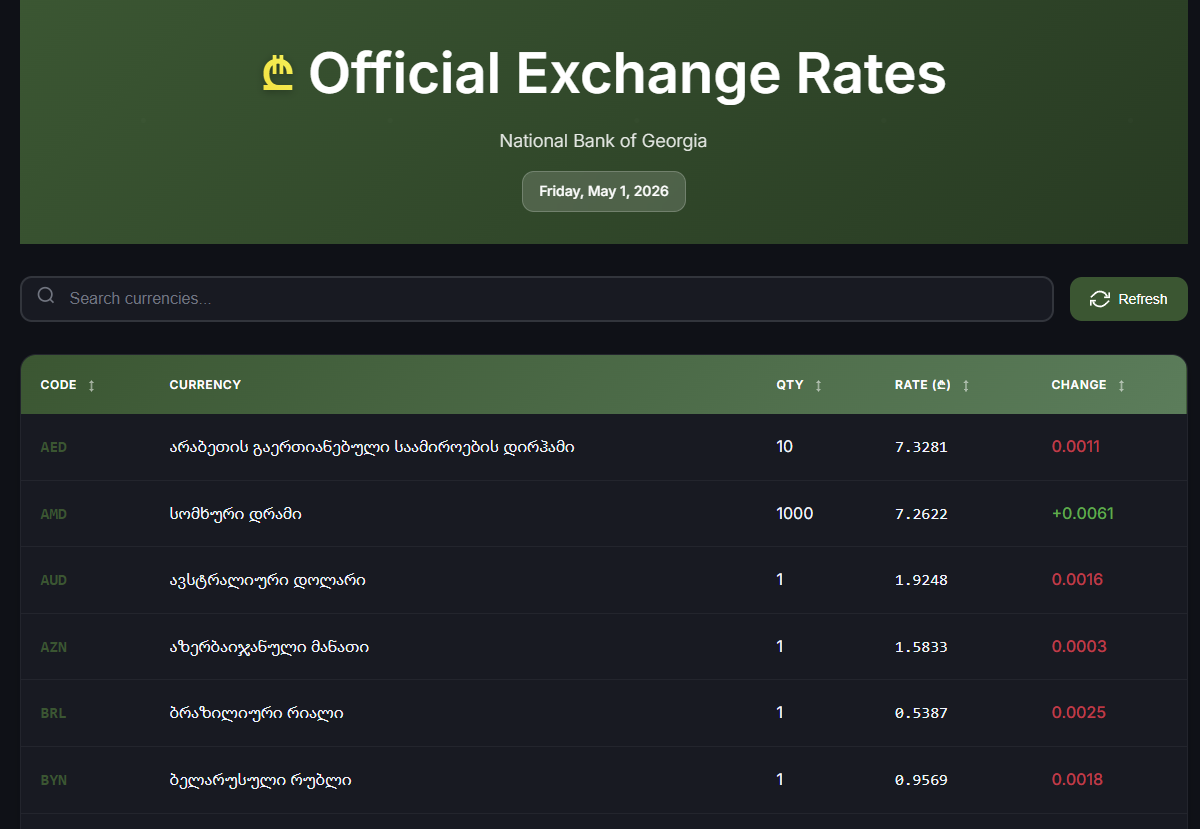This screenshot has width=1200, height=829.
Task: Click the CODE column header label
Action: [58, 385]
